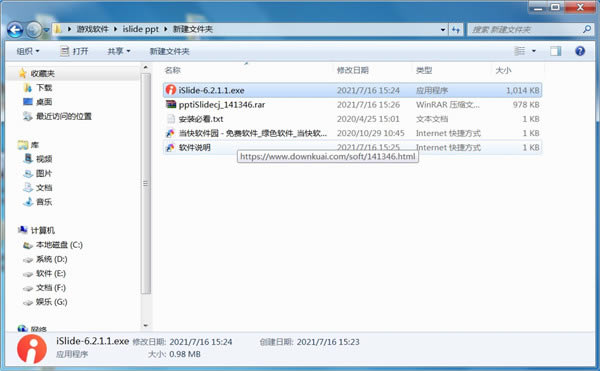Select the 软件说明 file name

click(x=194, y=147)
